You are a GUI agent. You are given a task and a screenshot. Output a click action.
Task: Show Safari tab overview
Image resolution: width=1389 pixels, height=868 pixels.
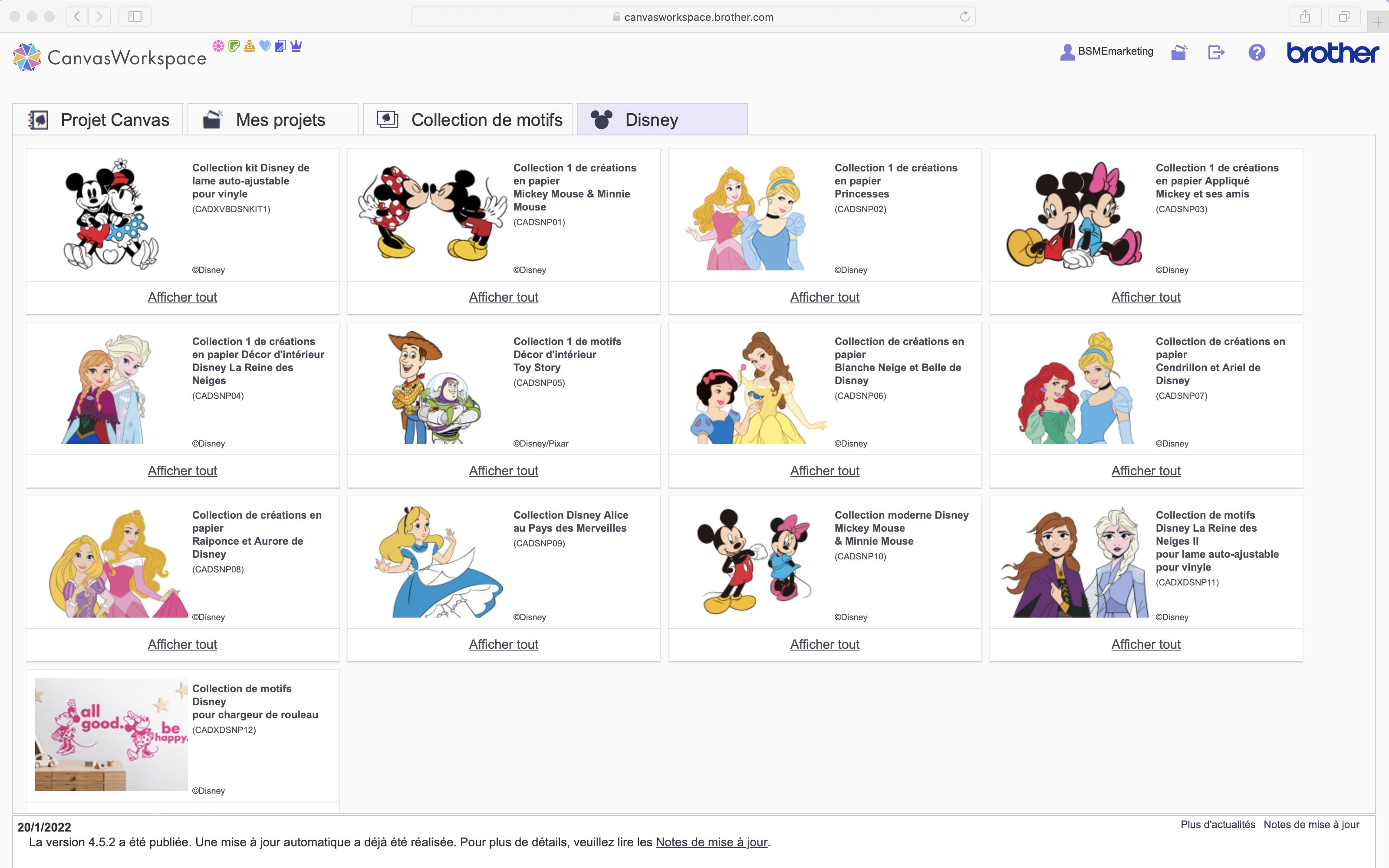[x=1344, y=16]
